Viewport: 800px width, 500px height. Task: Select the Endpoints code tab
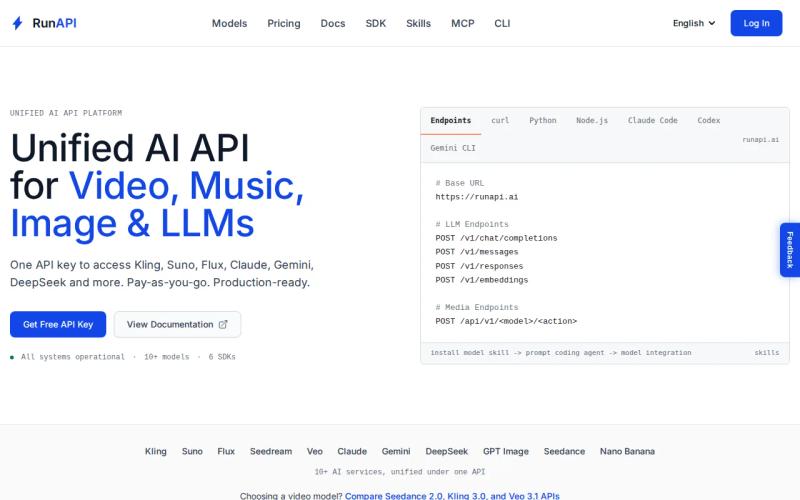(451, 120)
